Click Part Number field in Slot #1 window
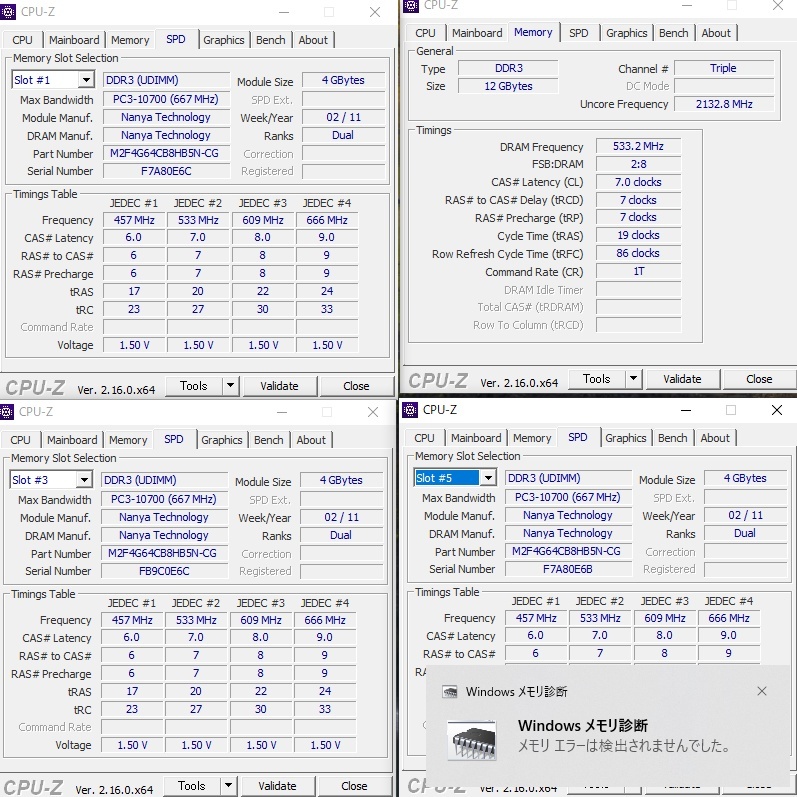797x797 pixels. [166, 154]
